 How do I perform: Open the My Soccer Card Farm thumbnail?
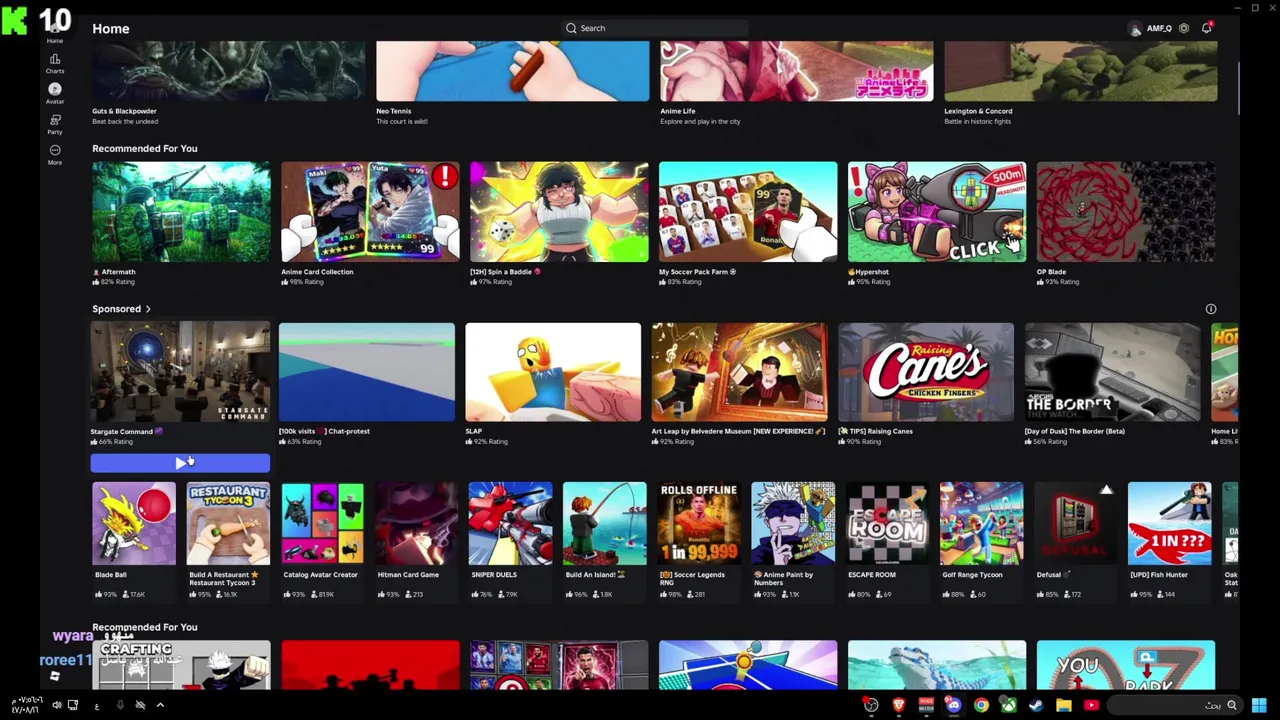[x=748, y=212]
